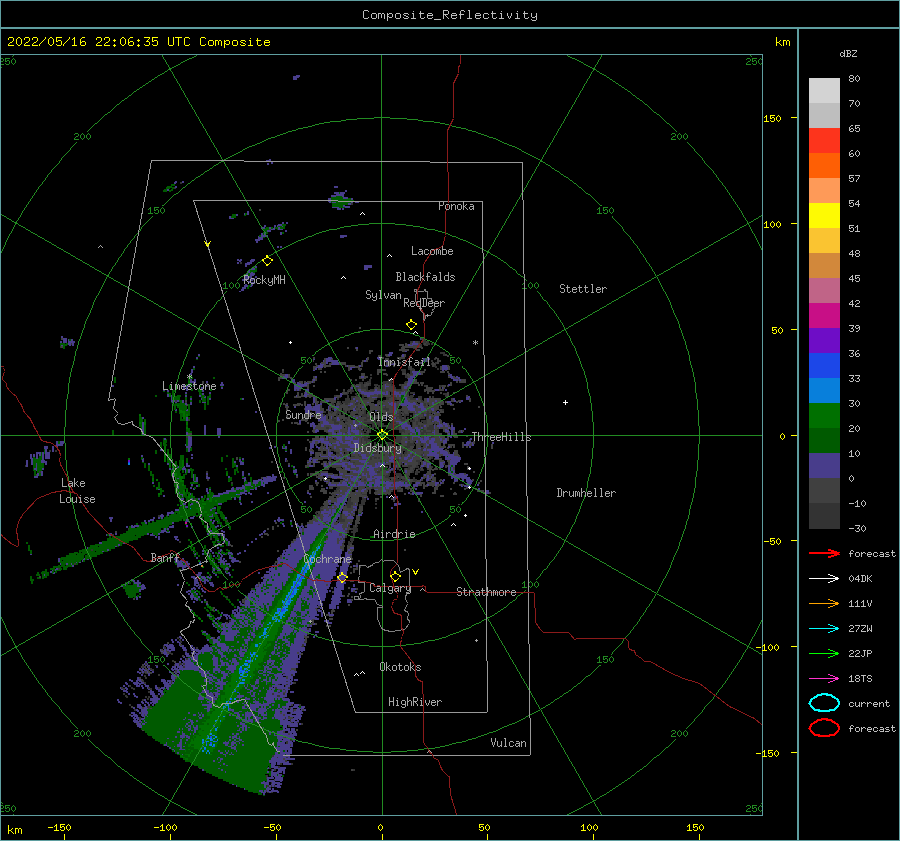This screenshot has width=900, height=841.
Task: Click the RedDeer city label
Action: (x=424, y=303)
